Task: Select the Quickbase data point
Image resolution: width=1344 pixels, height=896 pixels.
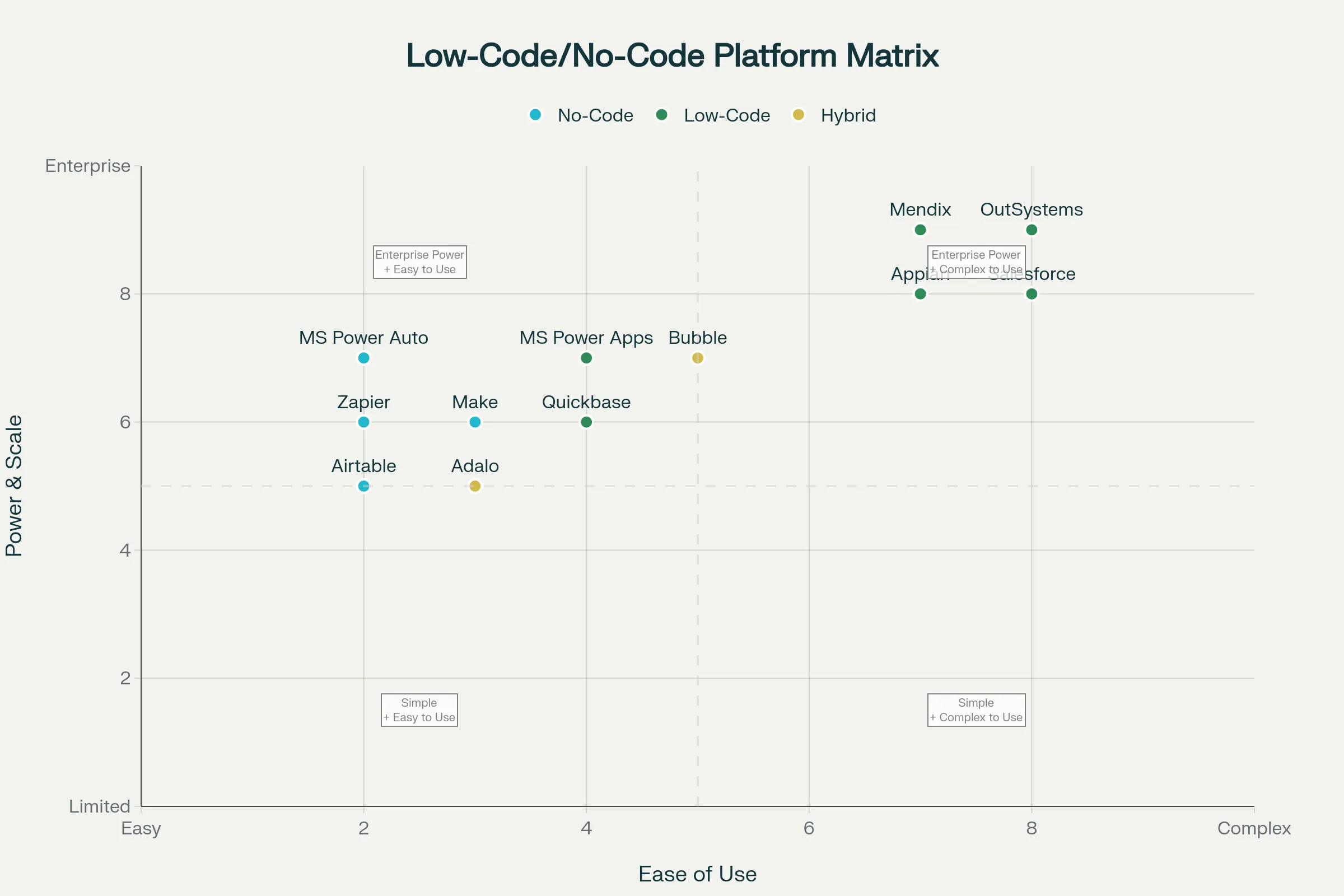Action: [586, 422]
